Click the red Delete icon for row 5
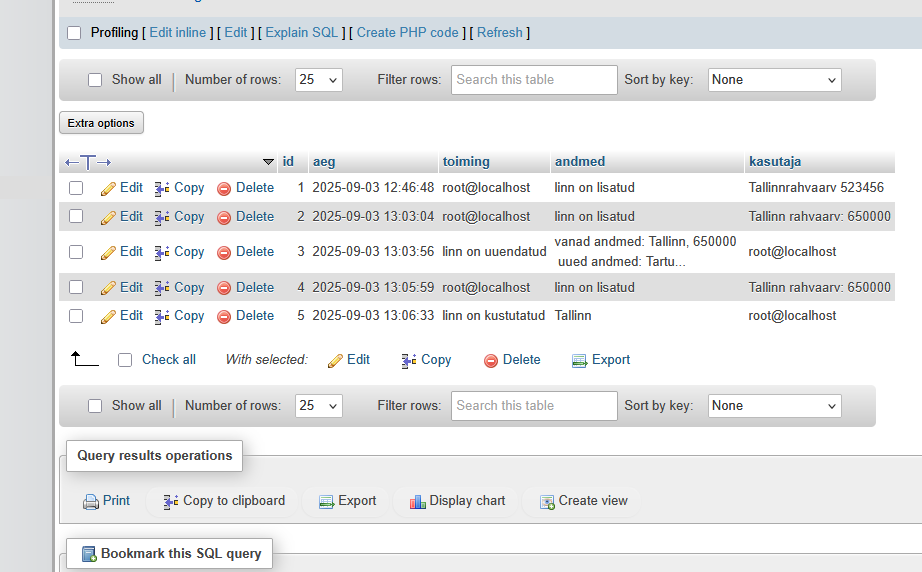Viewport: 922px width, 572px height. pos(224,316)
